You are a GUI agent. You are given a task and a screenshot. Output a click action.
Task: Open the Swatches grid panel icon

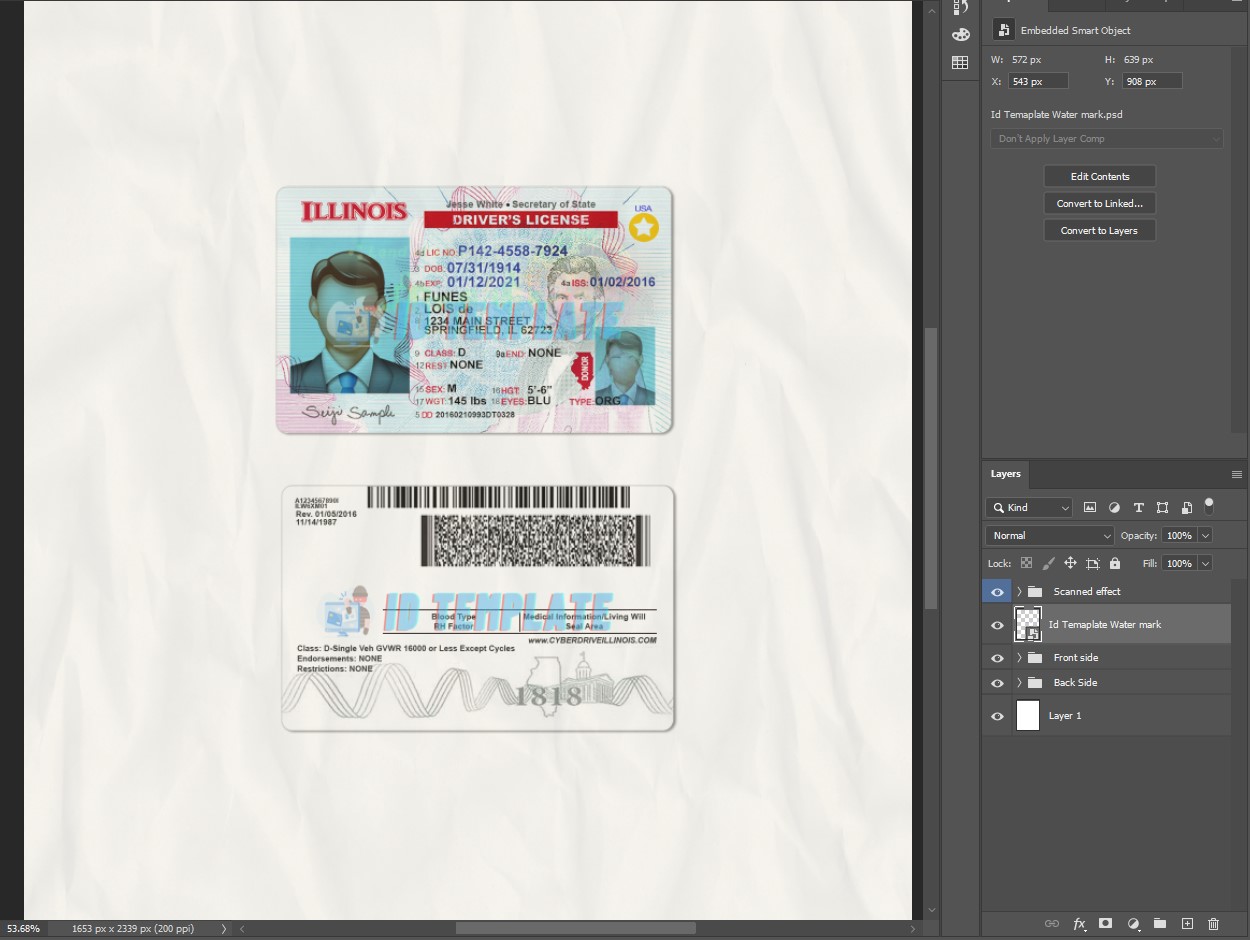click(960, 63)
